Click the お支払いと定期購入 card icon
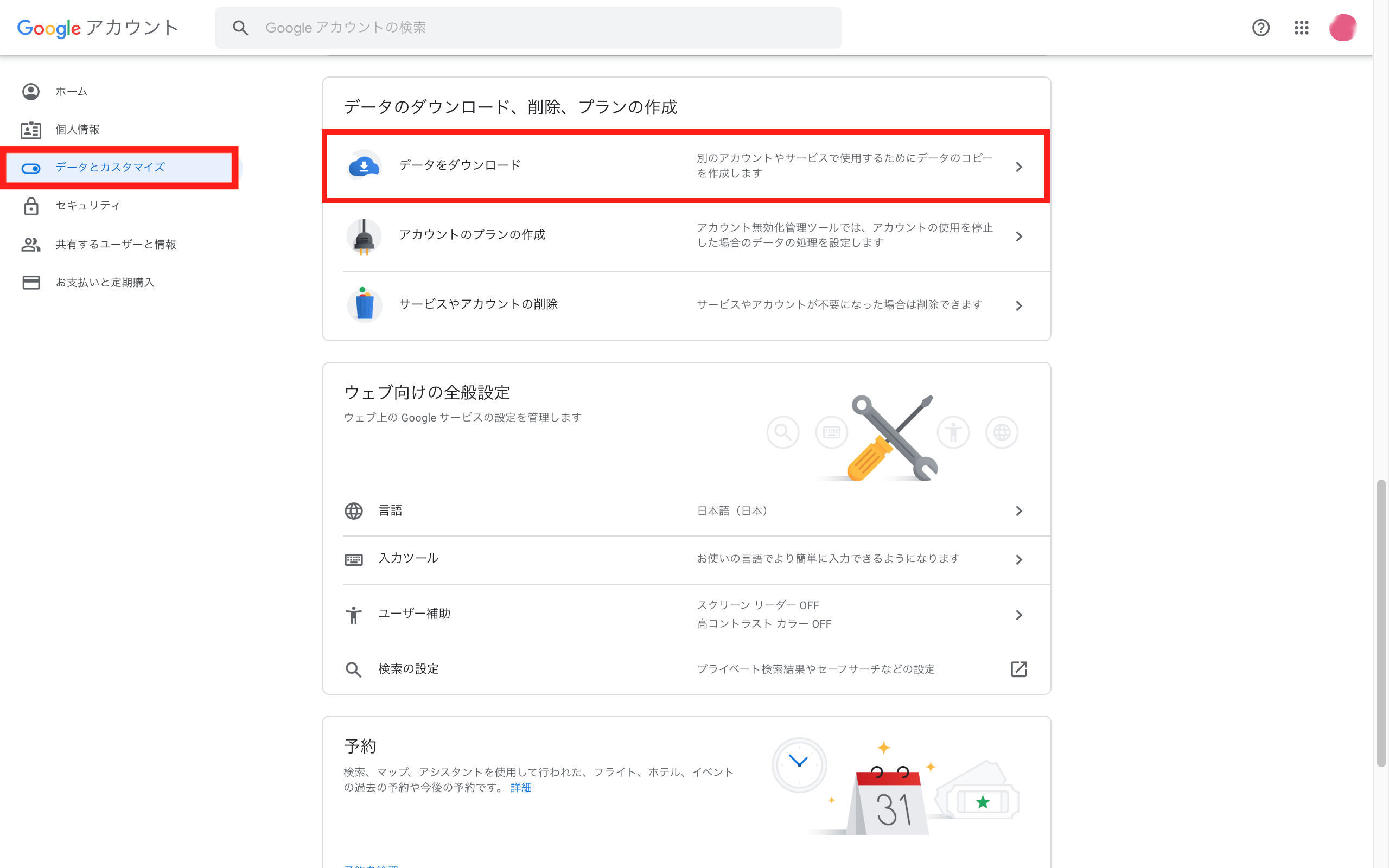1389x868 pixels. [30, 282]
